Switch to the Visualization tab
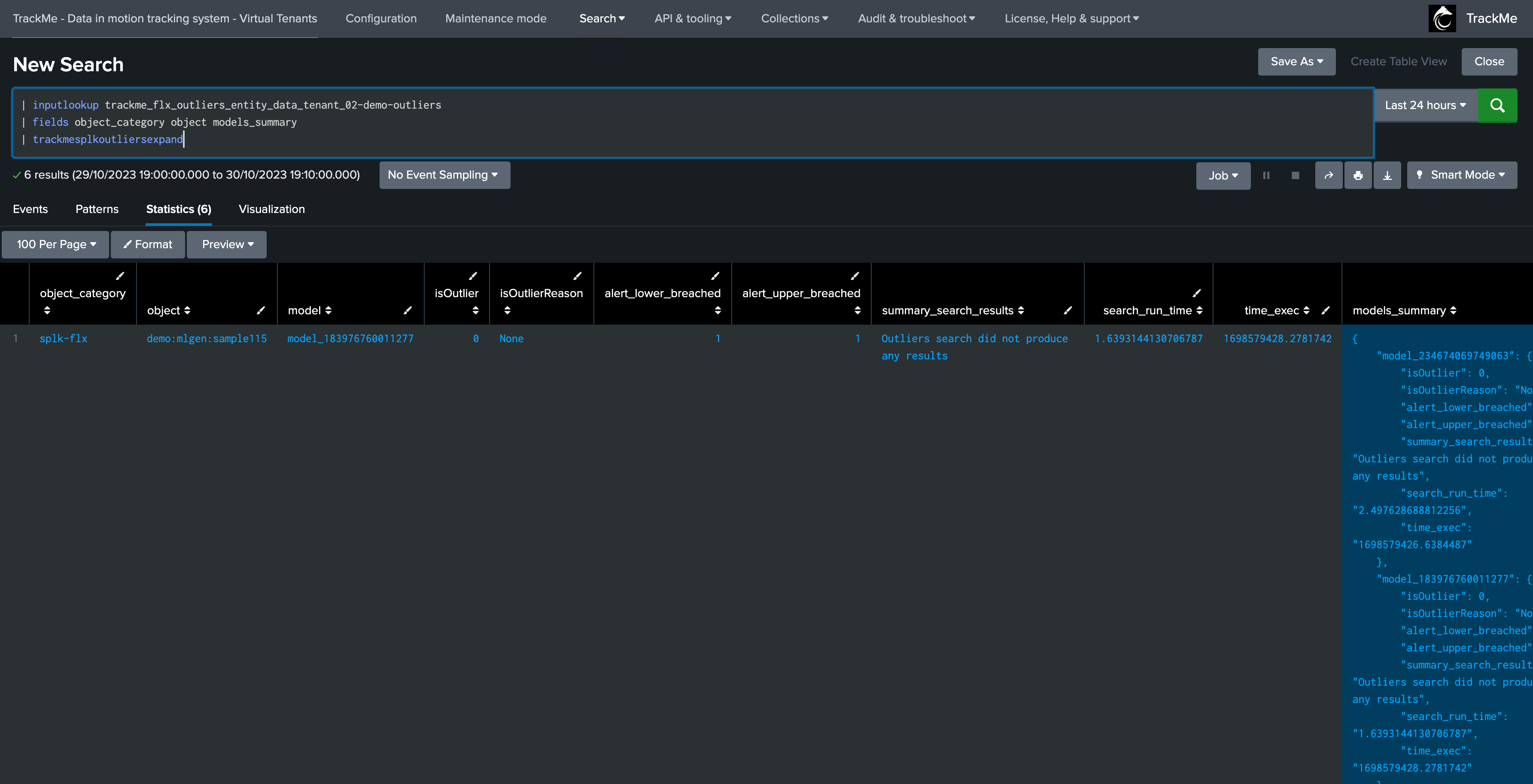 tap(271, 210)
